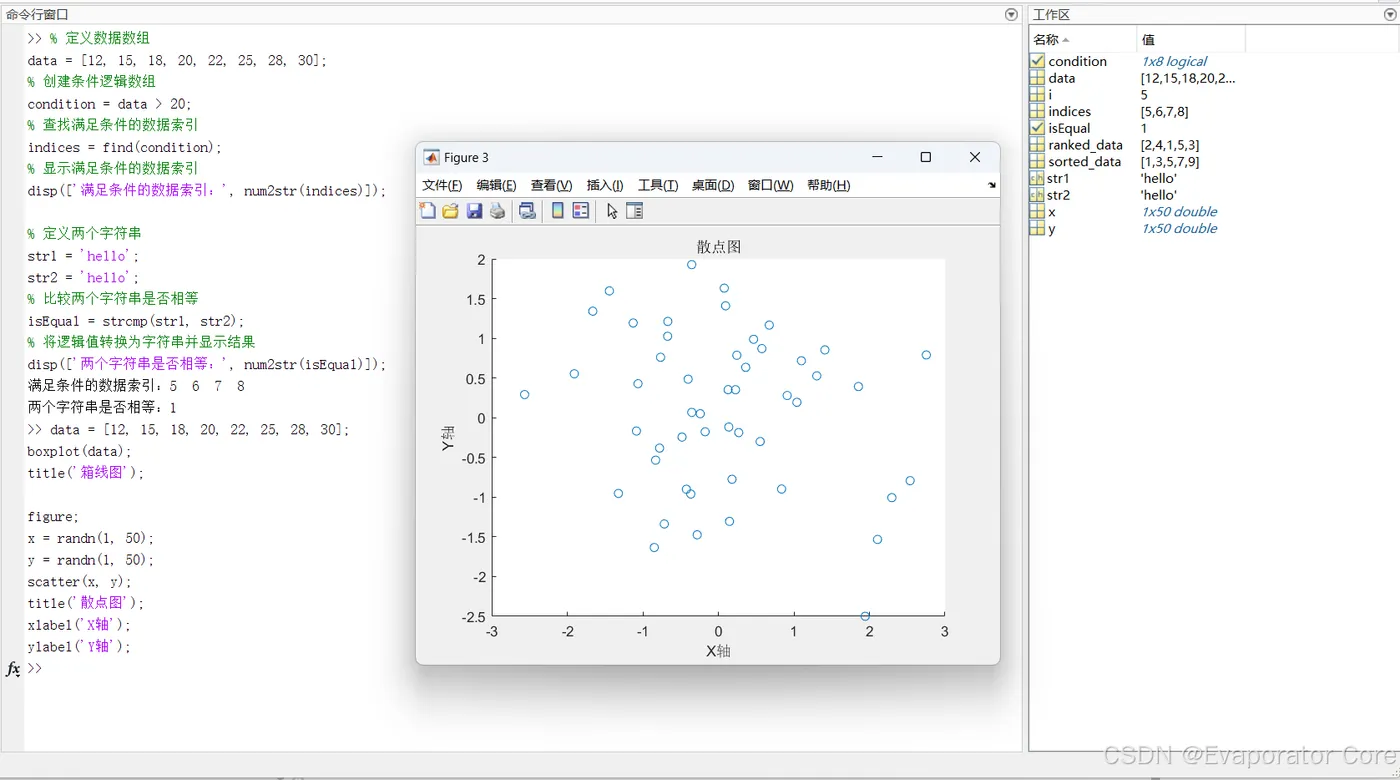The width and height of the screenshot is (1400, 780).
Task: Open the 文件(F) menu in Figure 3
Action: pos(442,185)
